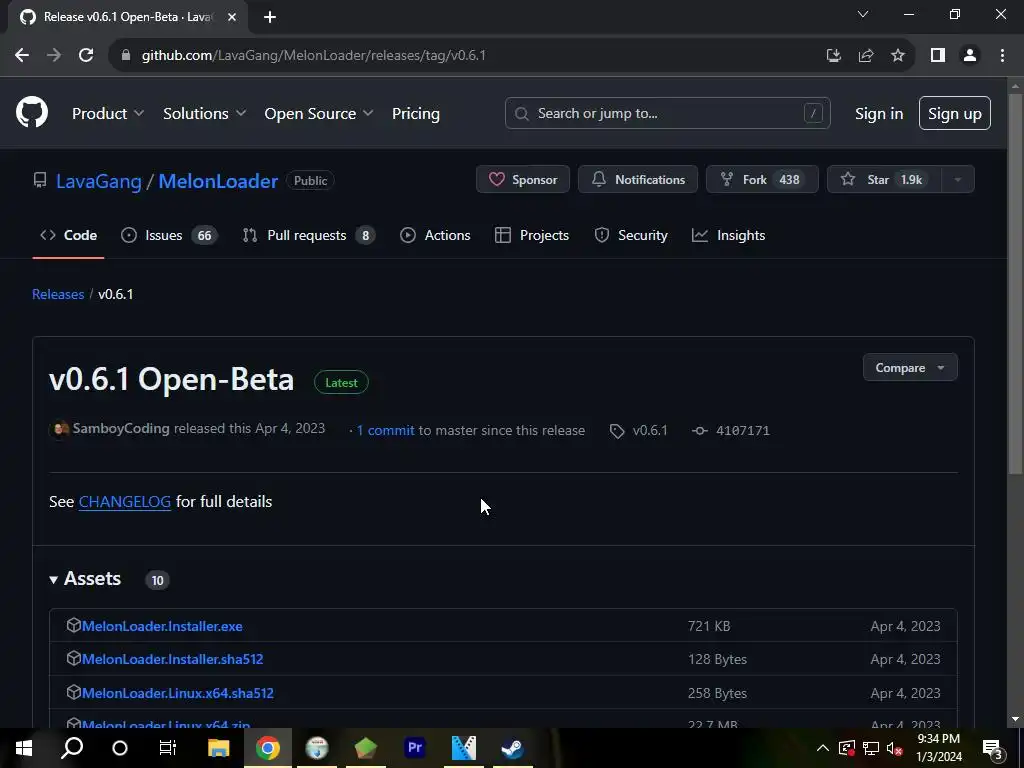
Task: Go to the Releases breadcrumb link
Action: pos(58,294)
